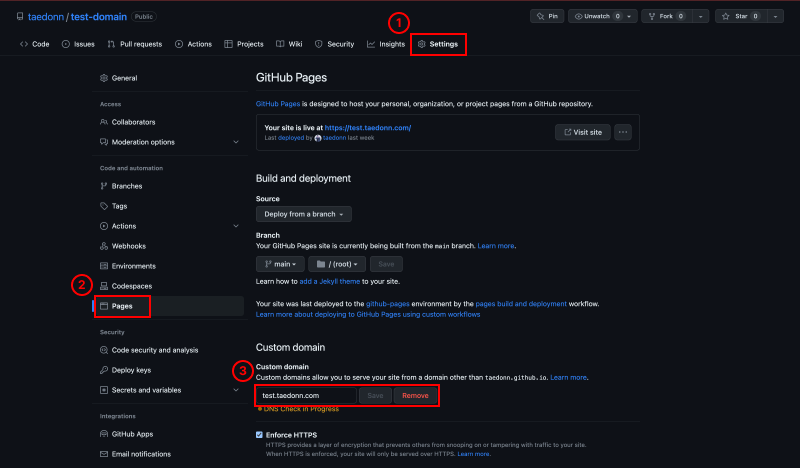
Task: Click the Pin button
Action: pos(547,16)
